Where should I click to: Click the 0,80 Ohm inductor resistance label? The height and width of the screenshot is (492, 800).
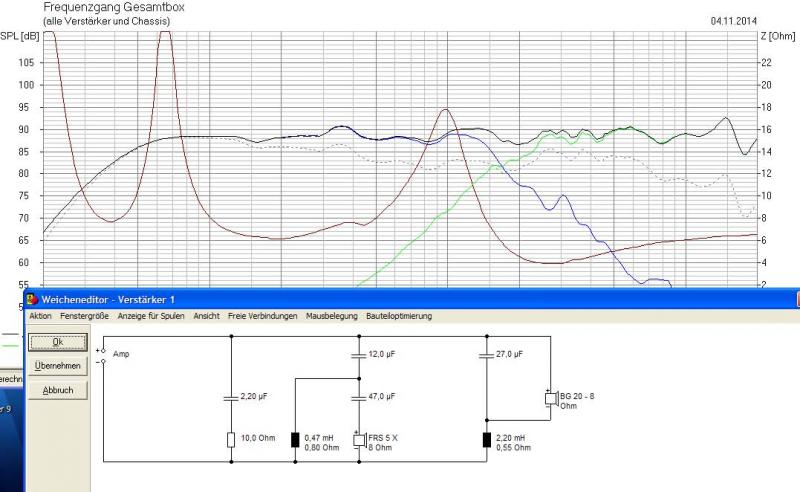[321, 448]
